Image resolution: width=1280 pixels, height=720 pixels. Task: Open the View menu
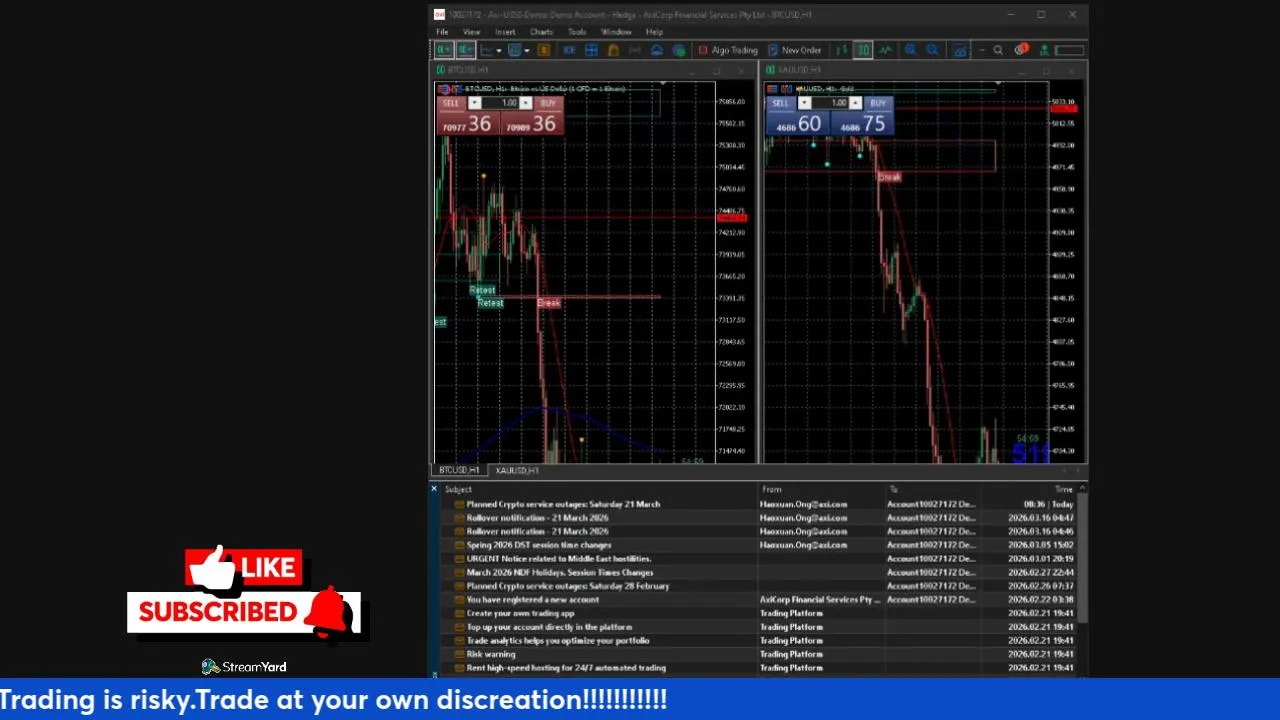tap(471, 32)
